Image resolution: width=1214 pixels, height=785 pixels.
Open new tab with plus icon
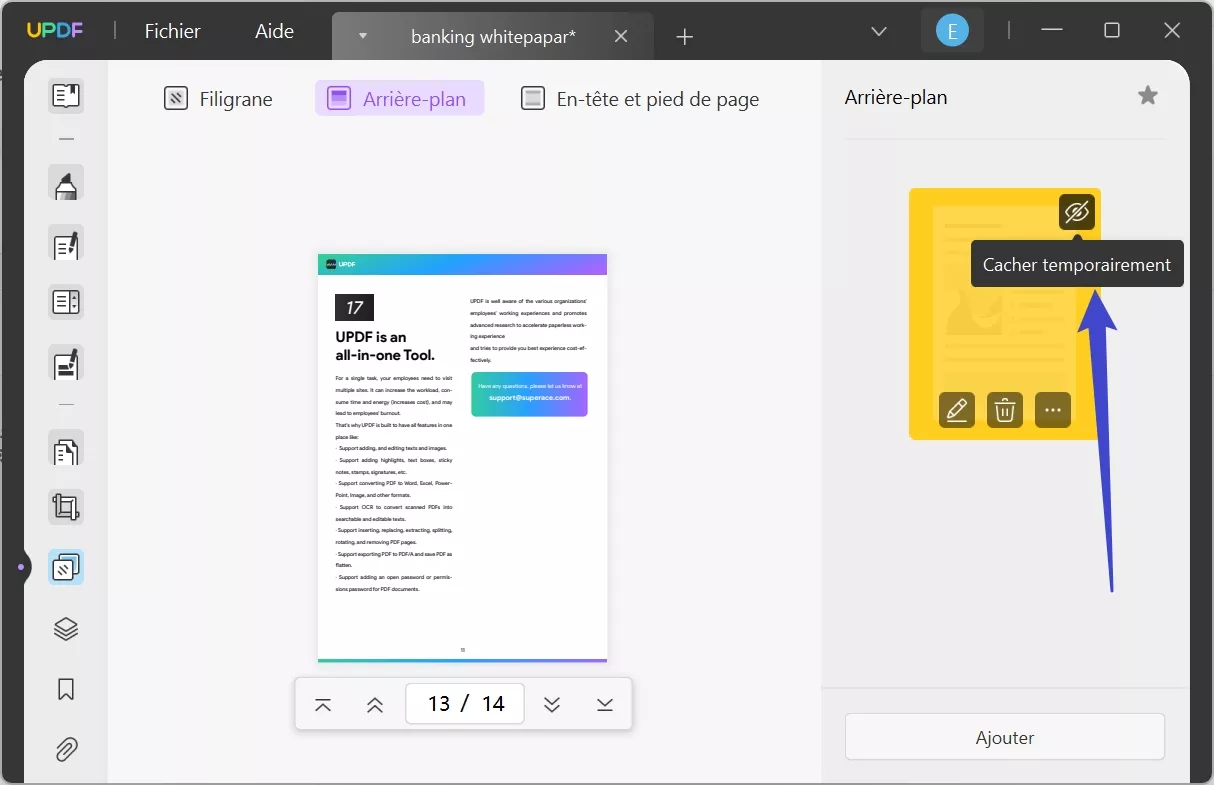pyautogui.click(x=684, y=37)
